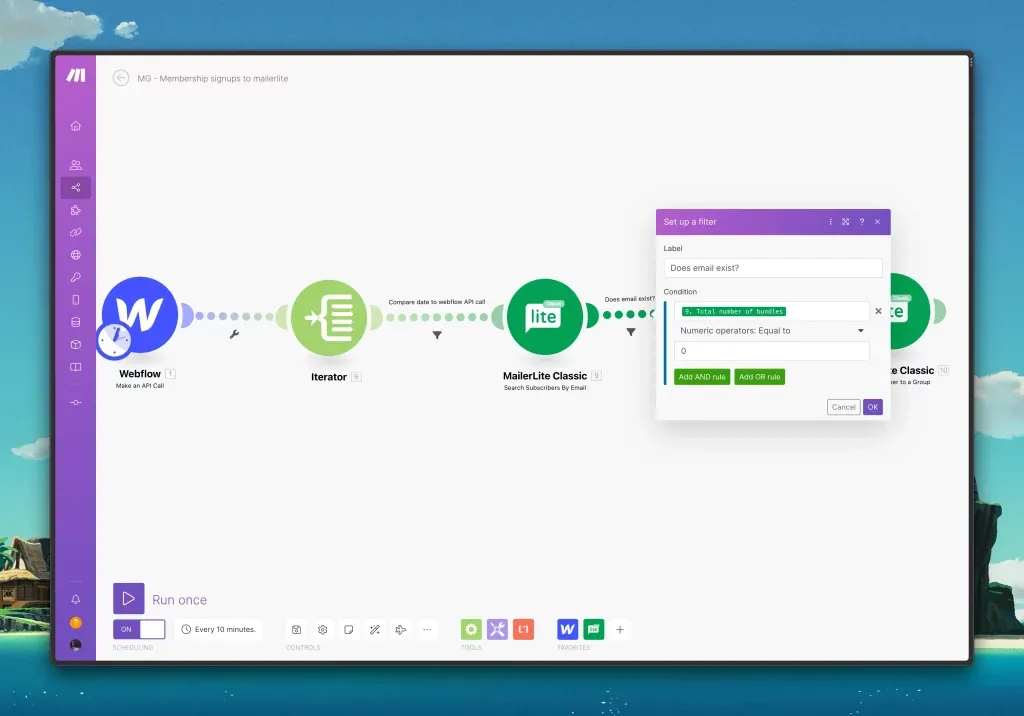Open Keys icon in sidebar
This screenshot has height=716, width=1024.
click(x=76, y=277)
